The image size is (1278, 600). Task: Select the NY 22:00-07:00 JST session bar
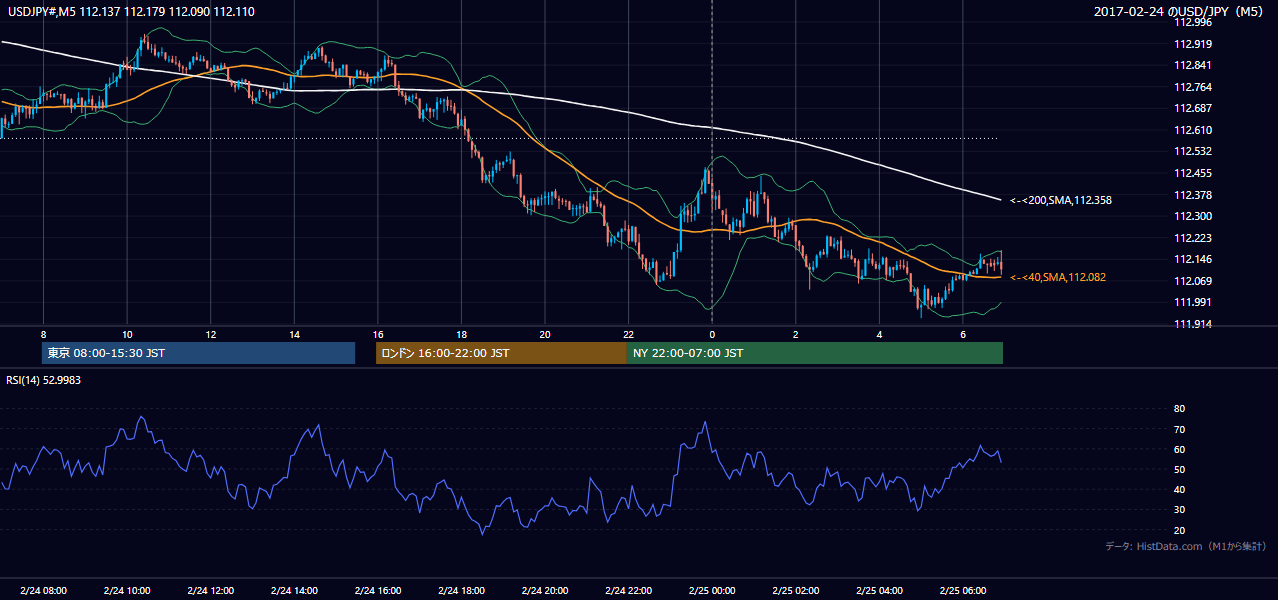(815, 353)
